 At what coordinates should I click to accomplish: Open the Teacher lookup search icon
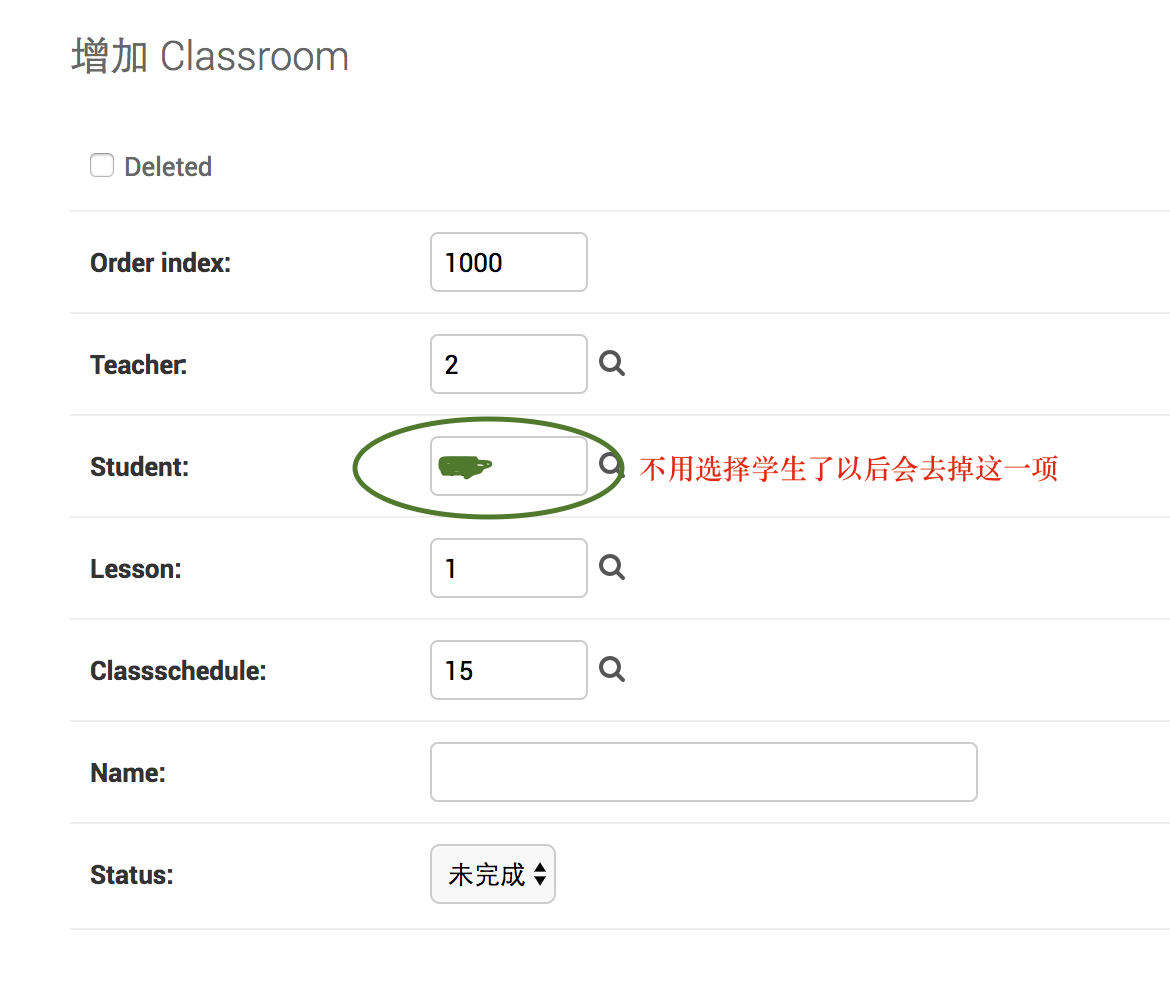pos(612,363)
